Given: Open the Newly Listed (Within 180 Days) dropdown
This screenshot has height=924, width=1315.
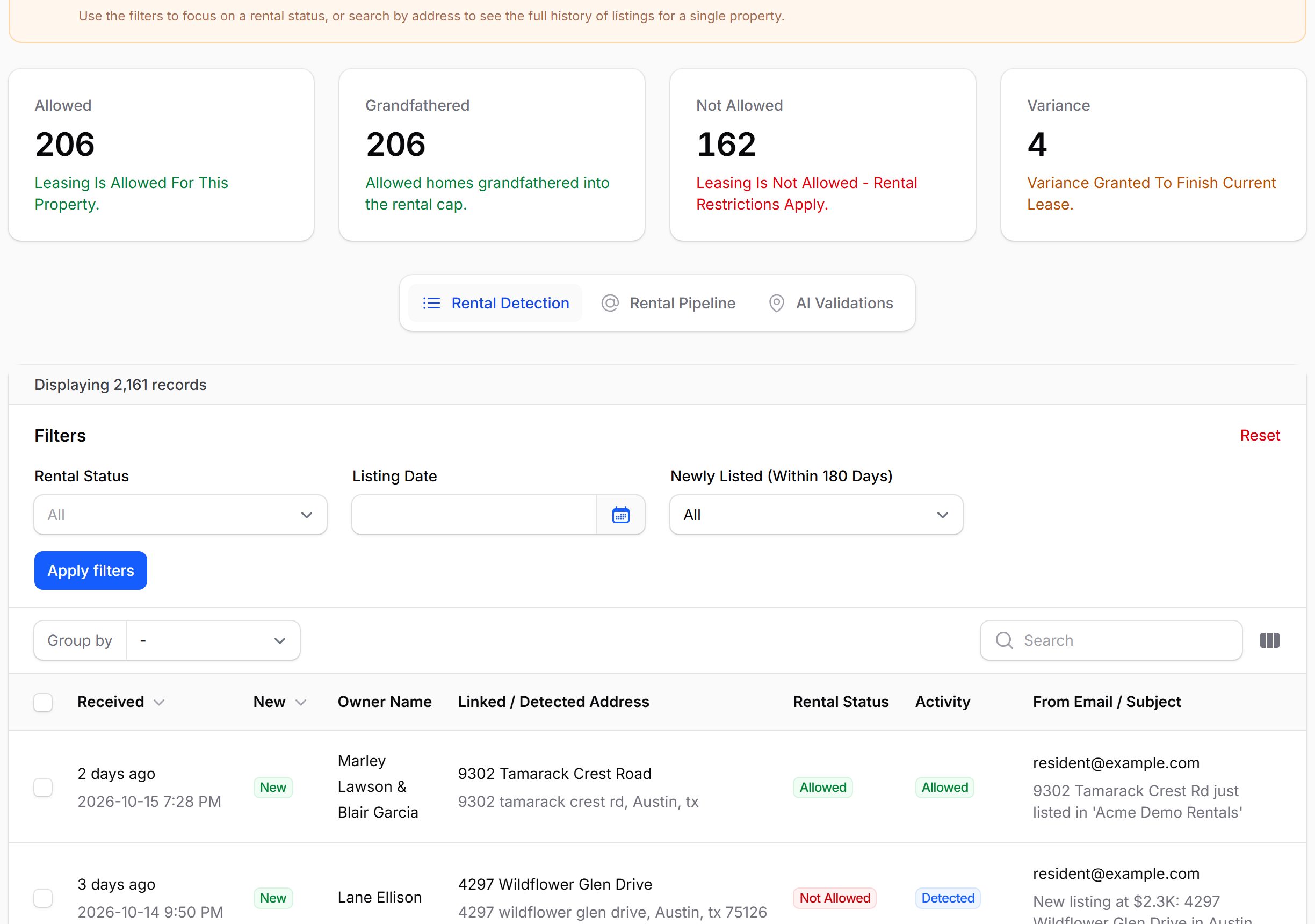Looking at the screenshot, I should tap(816, 515).
